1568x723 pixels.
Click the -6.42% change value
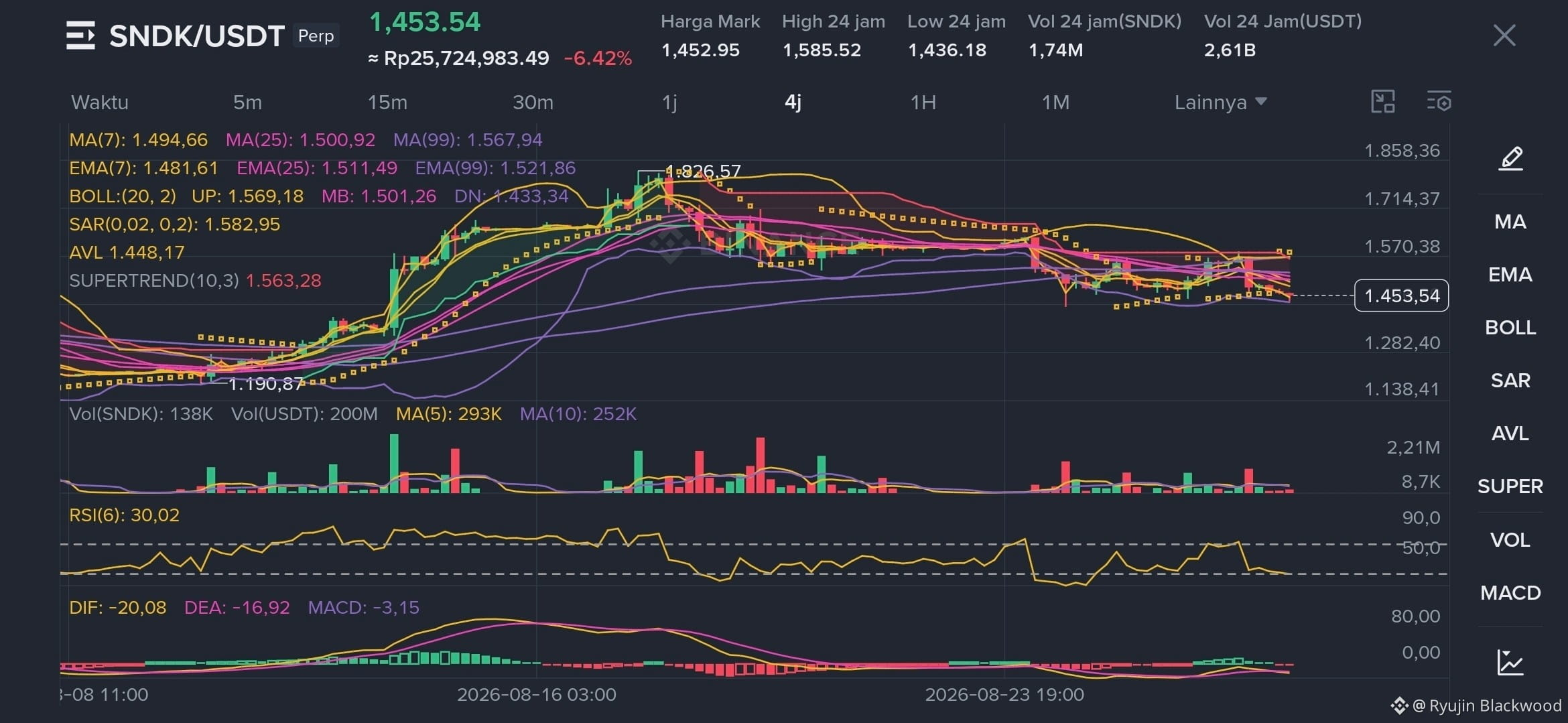click(598, 59)
